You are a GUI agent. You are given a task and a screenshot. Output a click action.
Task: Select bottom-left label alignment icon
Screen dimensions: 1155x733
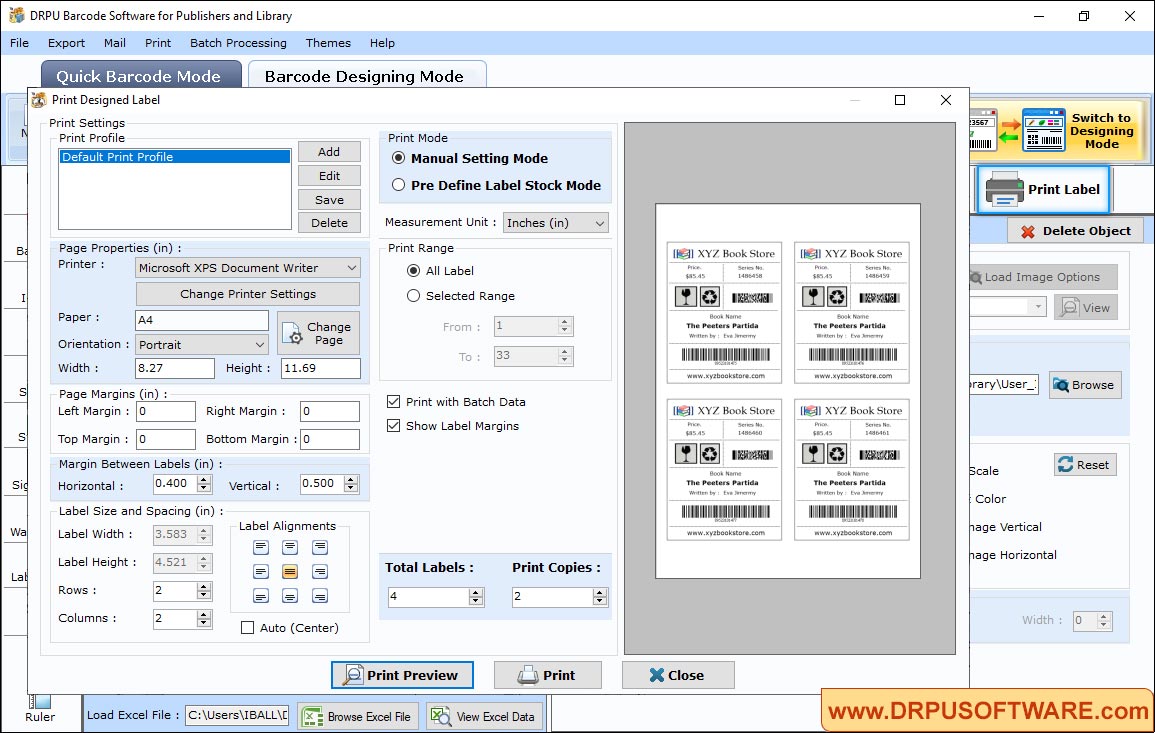pos(261,596)
